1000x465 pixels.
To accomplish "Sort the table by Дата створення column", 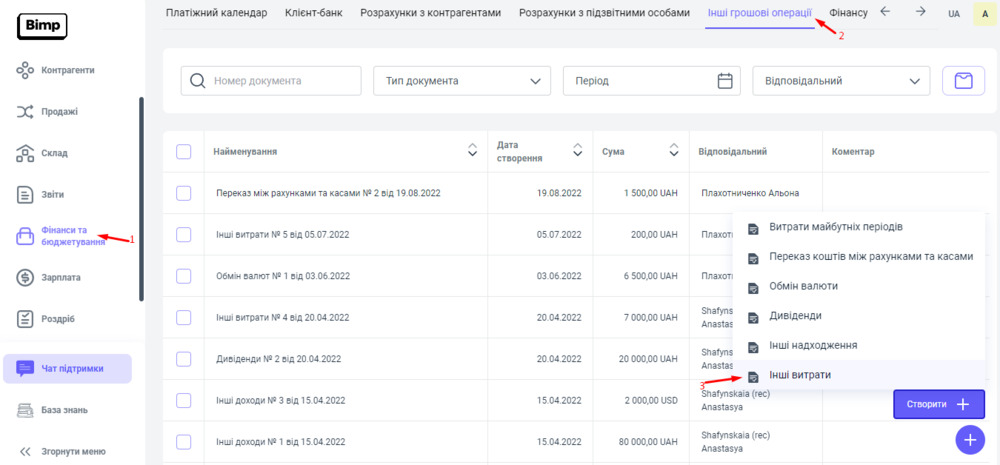I will click(577, 151).
